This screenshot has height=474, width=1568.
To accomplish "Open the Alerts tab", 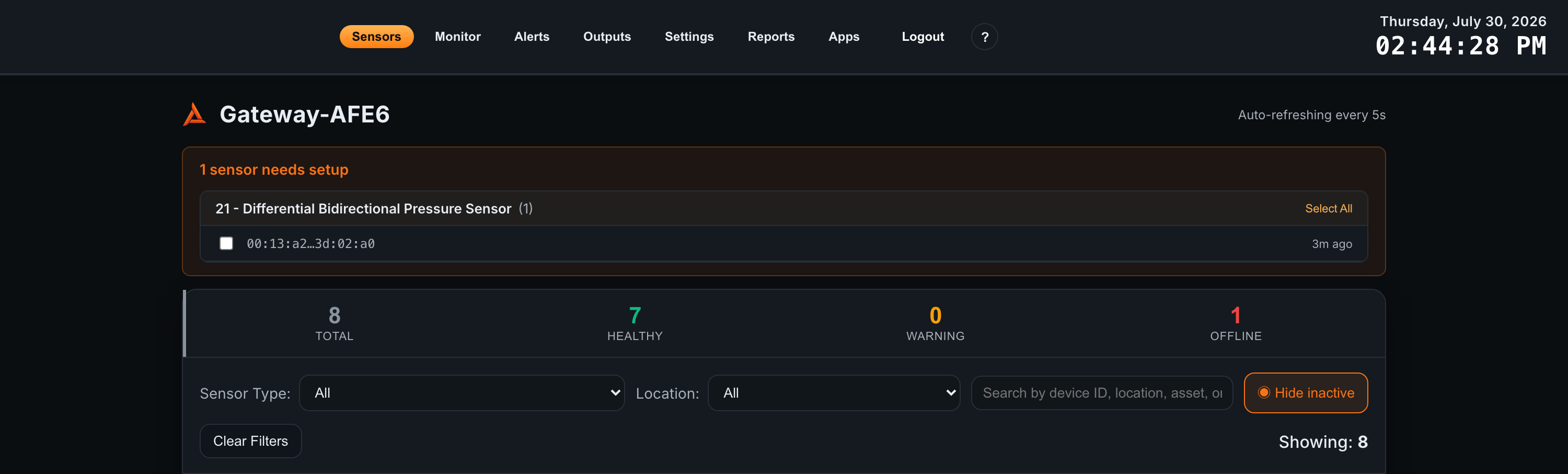I will pos(532,37).
